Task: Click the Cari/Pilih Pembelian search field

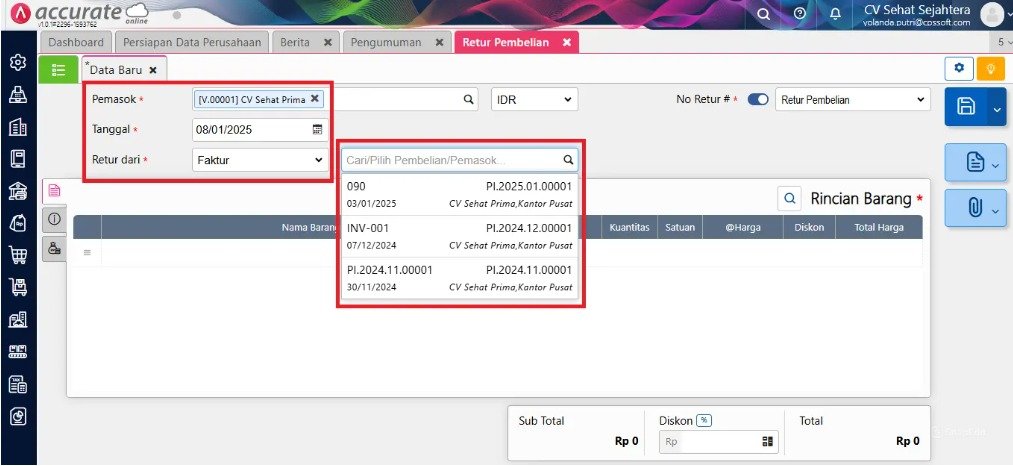Action: click(x=459, y=160)
